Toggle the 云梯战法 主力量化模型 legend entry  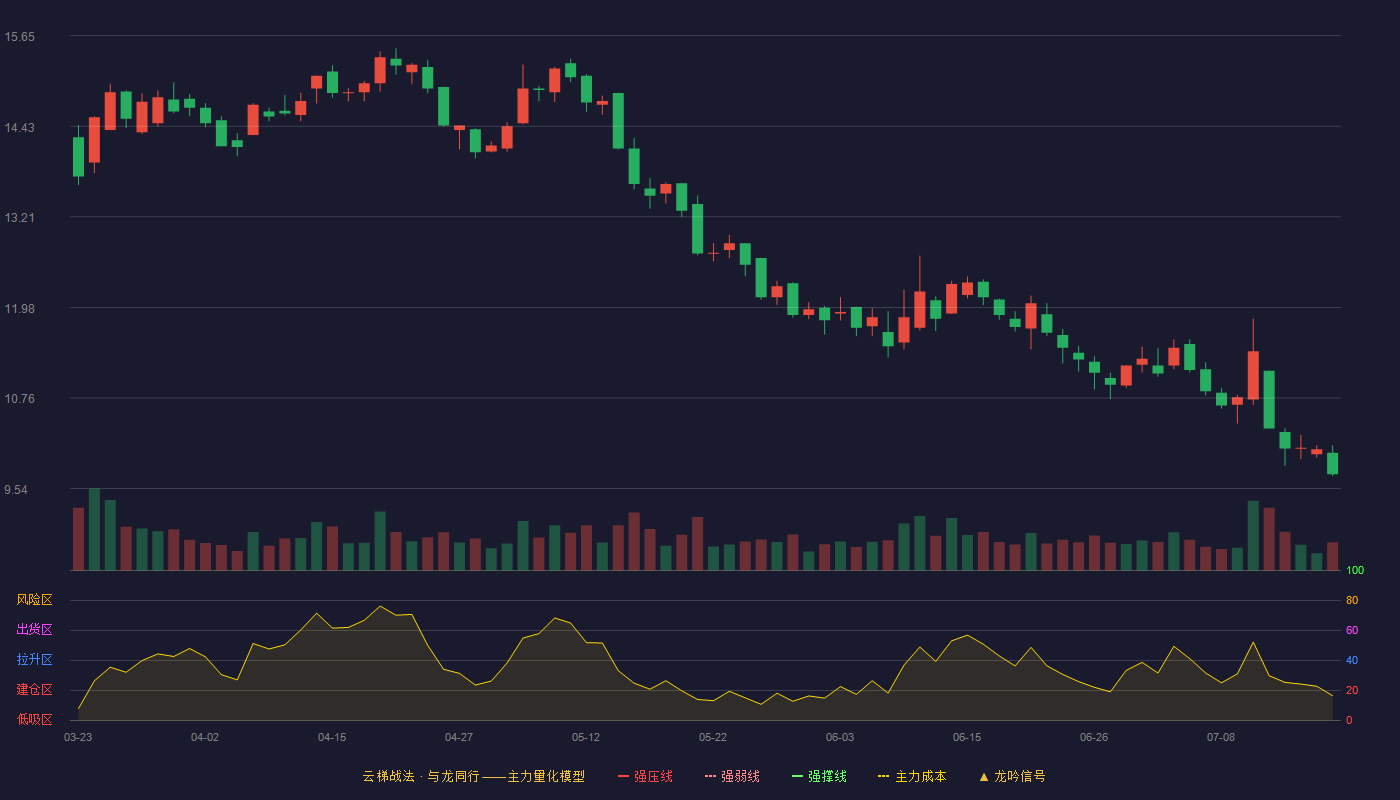[474, 776]
